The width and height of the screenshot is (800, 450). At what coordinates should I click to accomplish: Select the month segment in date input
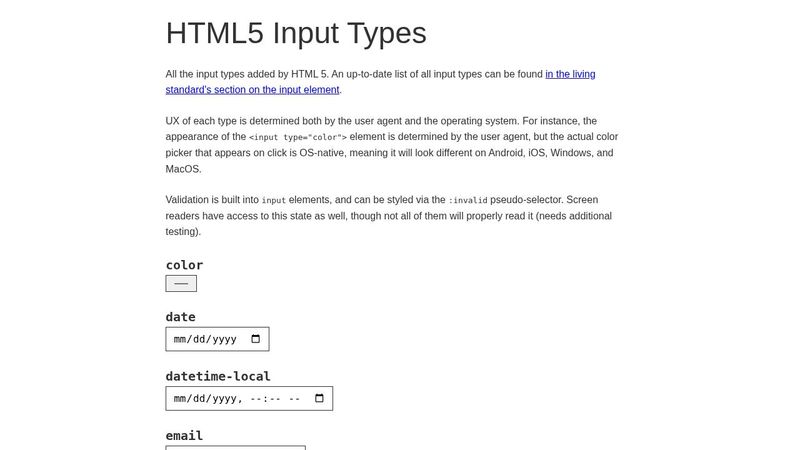point(181,339)
